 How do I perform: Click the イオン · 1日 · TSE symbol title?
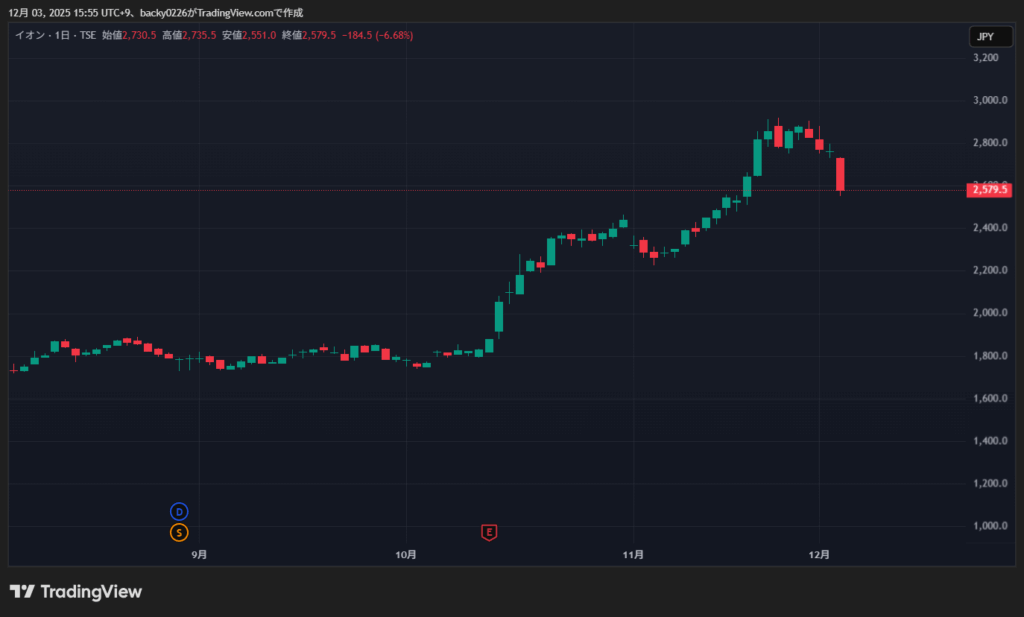point(54,35)
